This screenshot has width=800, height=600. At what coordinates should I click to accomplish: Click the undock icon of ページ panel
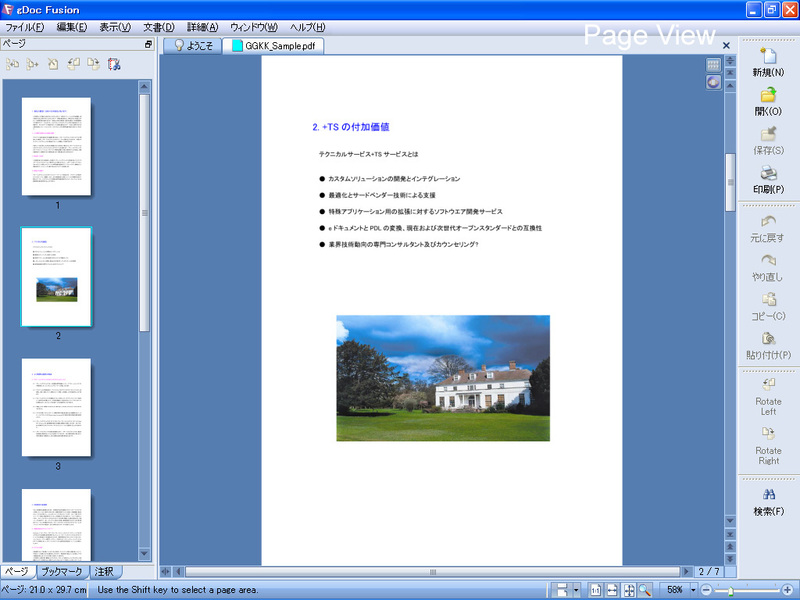148,44
